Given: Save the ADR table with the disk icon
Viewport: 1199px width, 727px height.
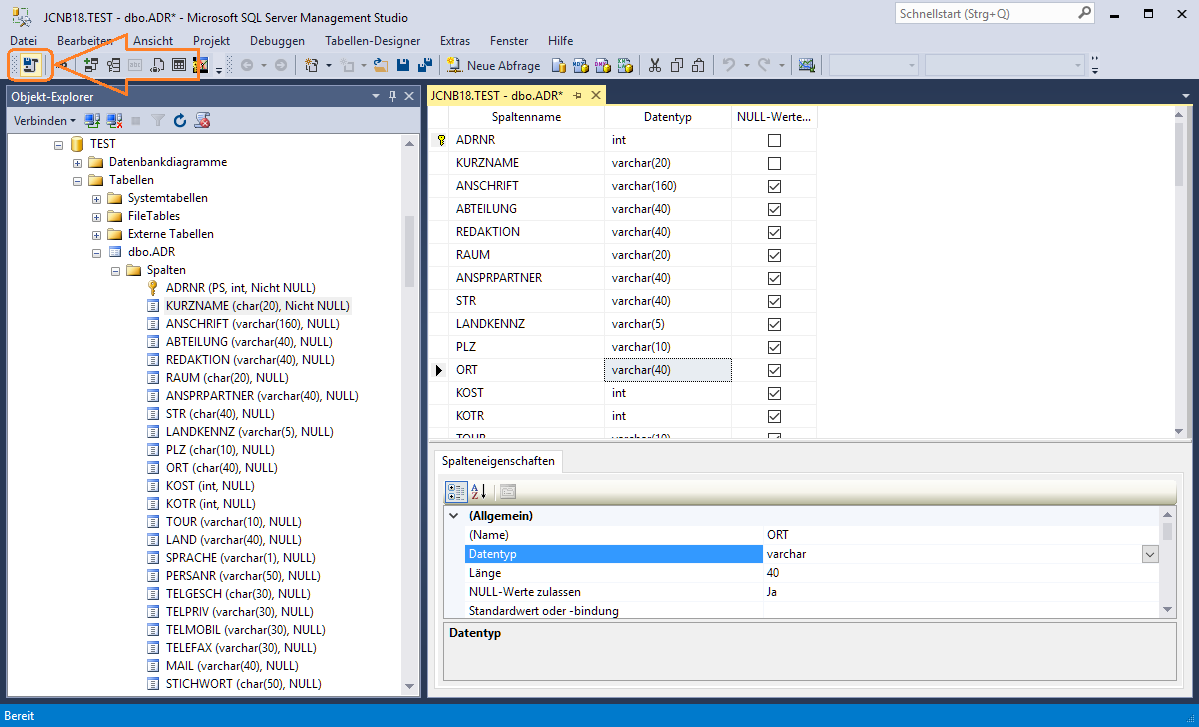Looking at the screenshot, I should click(x=403, y=66).
